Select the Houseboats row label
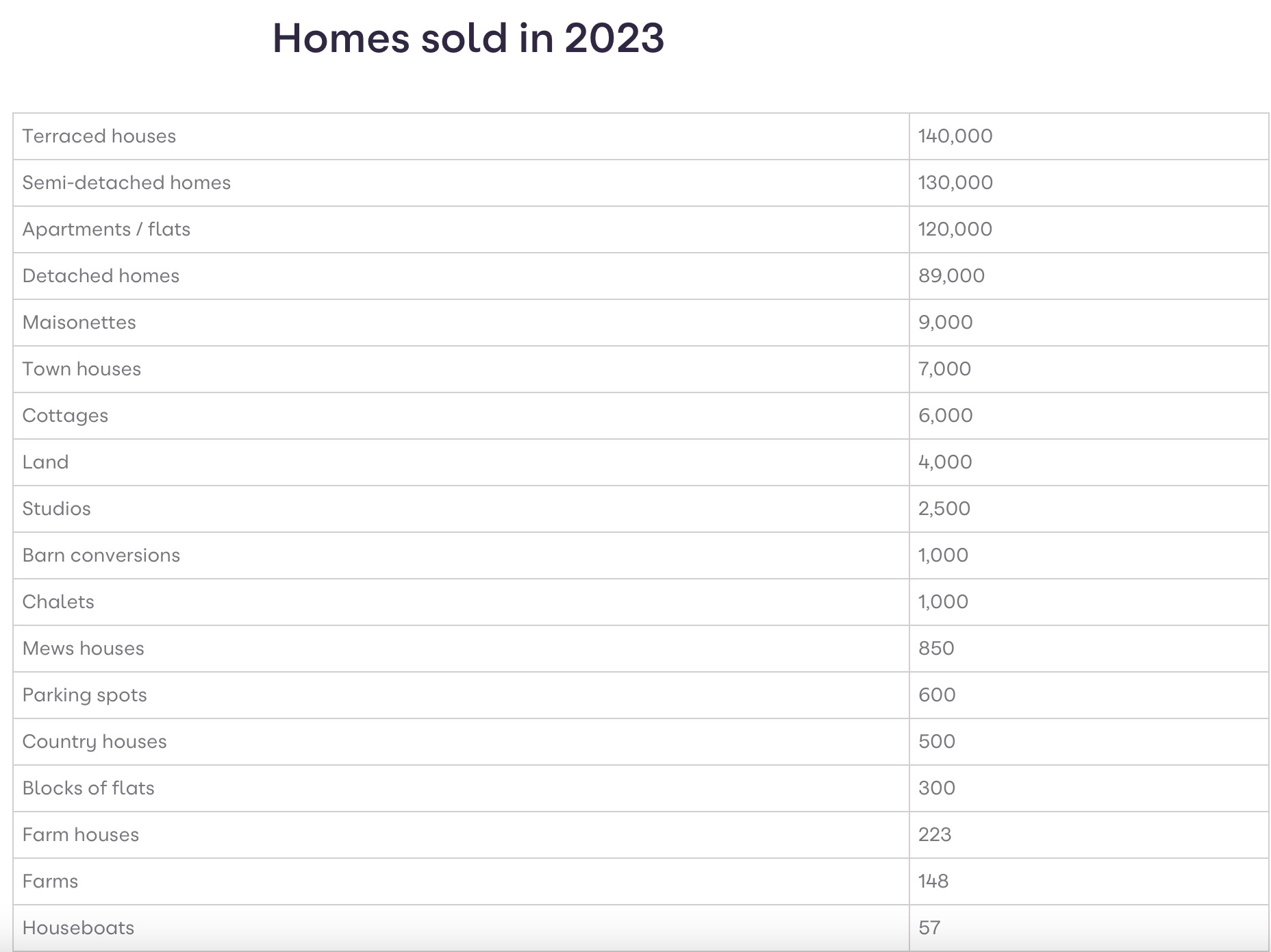 pos(78,928)
